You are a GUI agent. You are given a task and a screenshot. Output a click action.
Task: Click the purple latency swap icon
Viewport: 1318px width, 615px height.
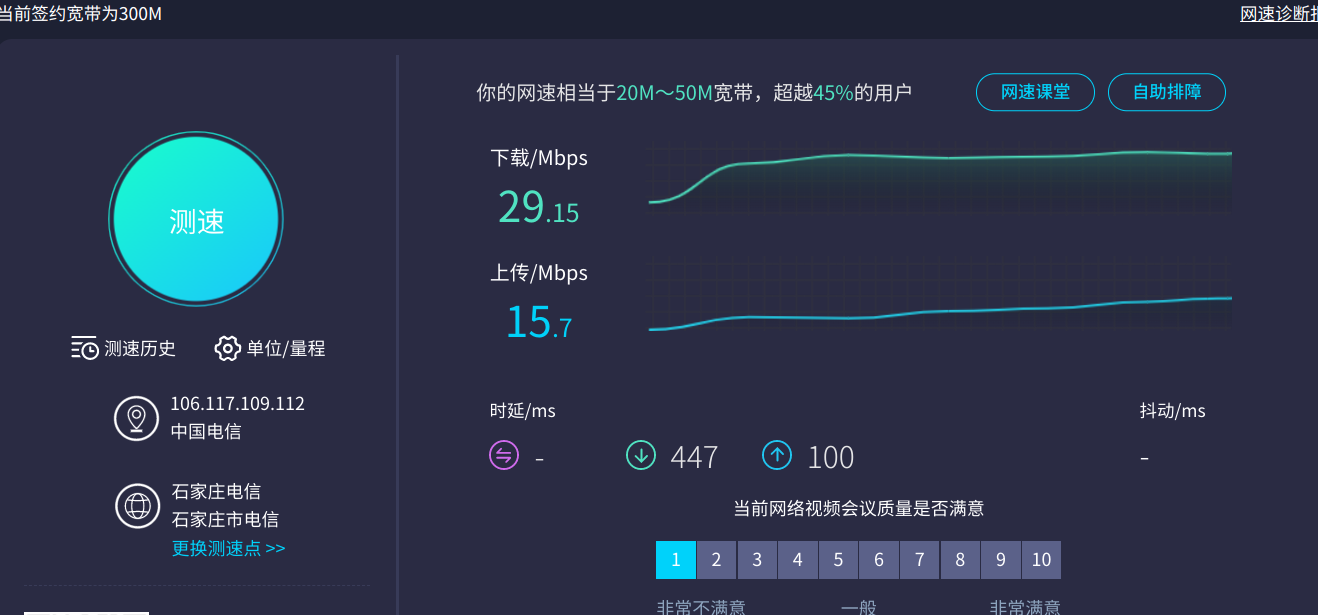pyautogui.click(x=504, y=455)
